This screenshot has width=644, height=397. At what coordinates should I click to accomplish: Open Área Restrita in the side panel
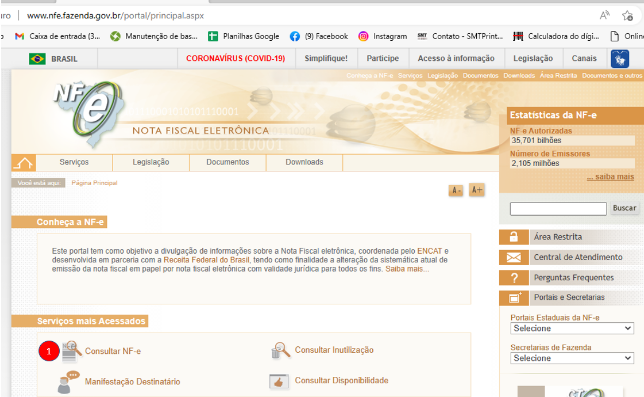[558, 237]
